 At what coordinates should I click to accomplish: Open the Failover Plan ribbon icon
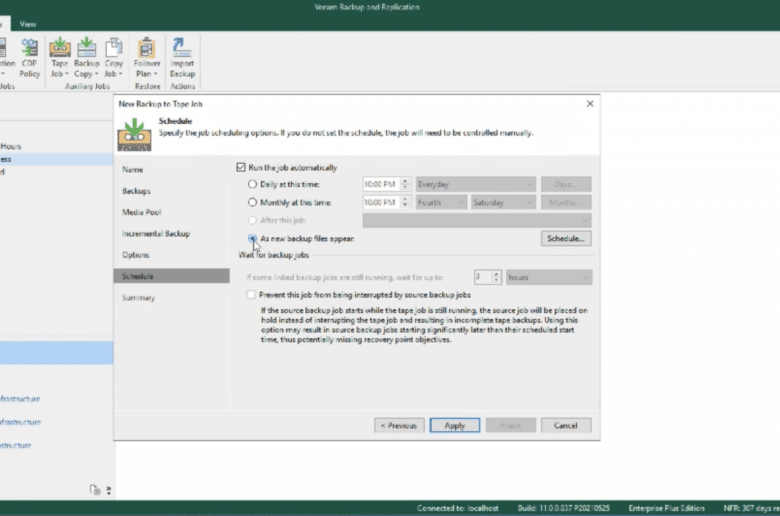[147, 58]
